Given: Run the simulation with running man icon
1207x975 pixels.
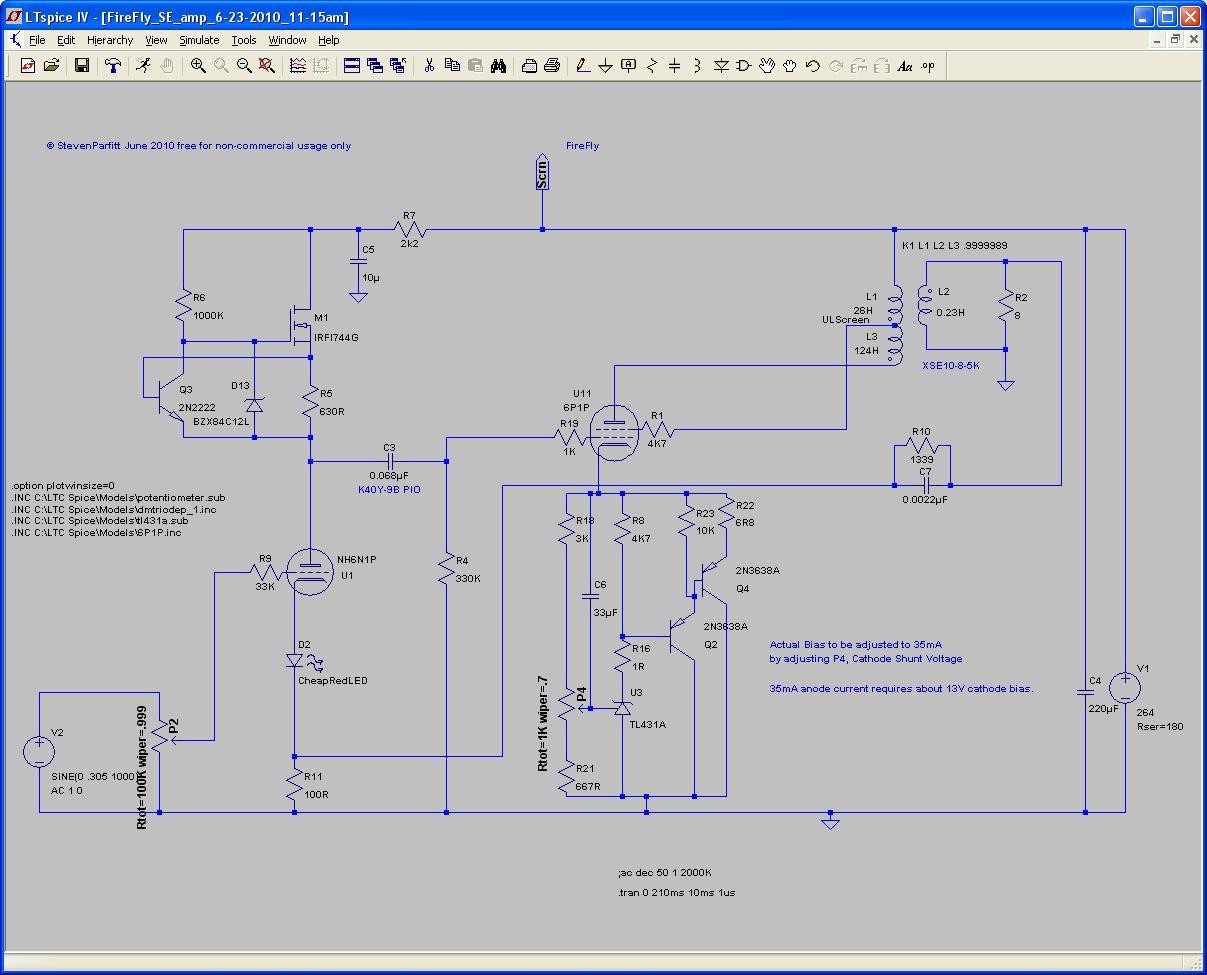Looking at the screenshot, I should [x=144, y=66].
